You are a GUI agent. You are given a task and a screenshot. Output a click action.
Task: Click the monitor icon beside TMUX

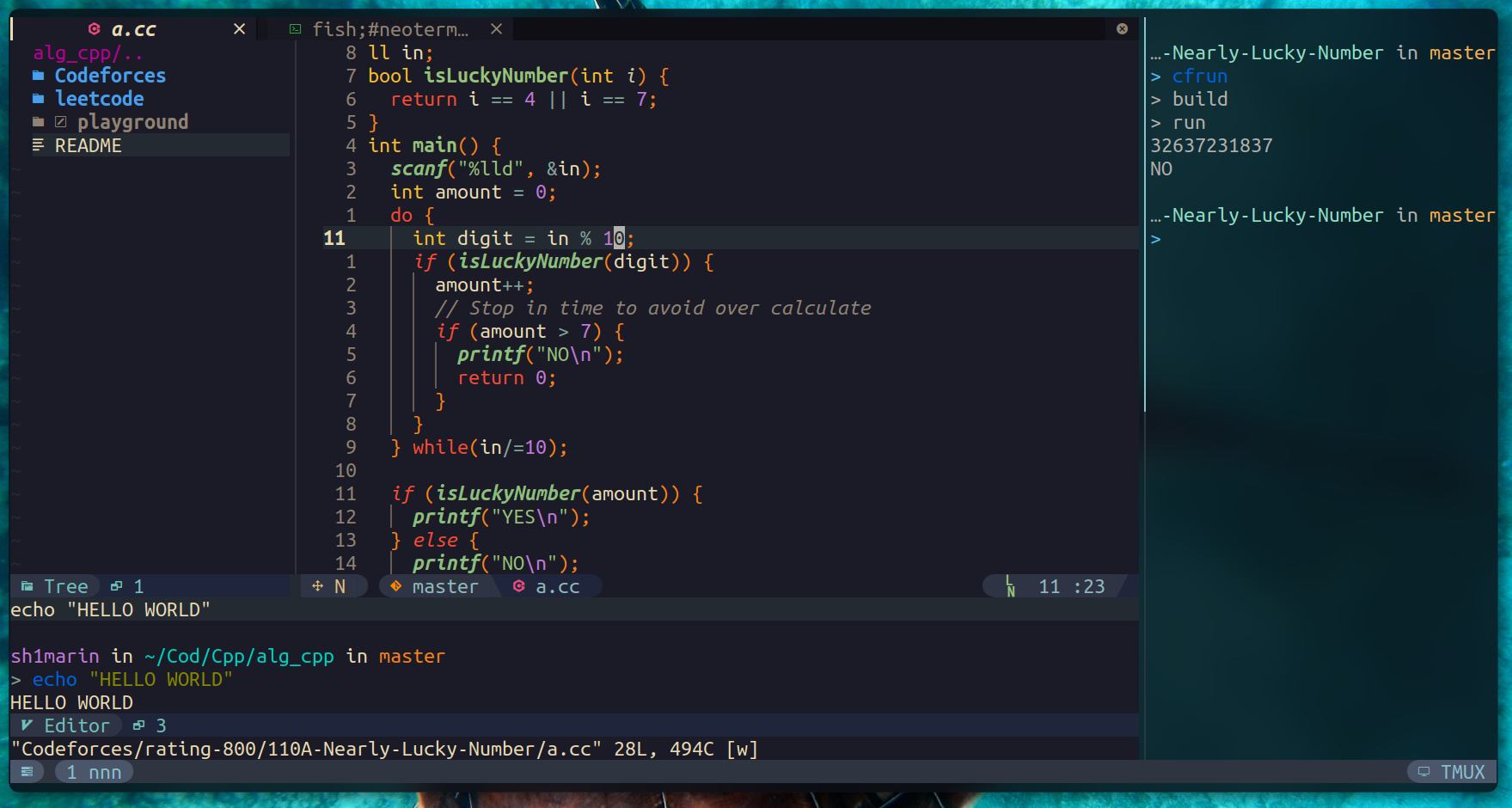pyautogui.click(x=1424, y=772)
